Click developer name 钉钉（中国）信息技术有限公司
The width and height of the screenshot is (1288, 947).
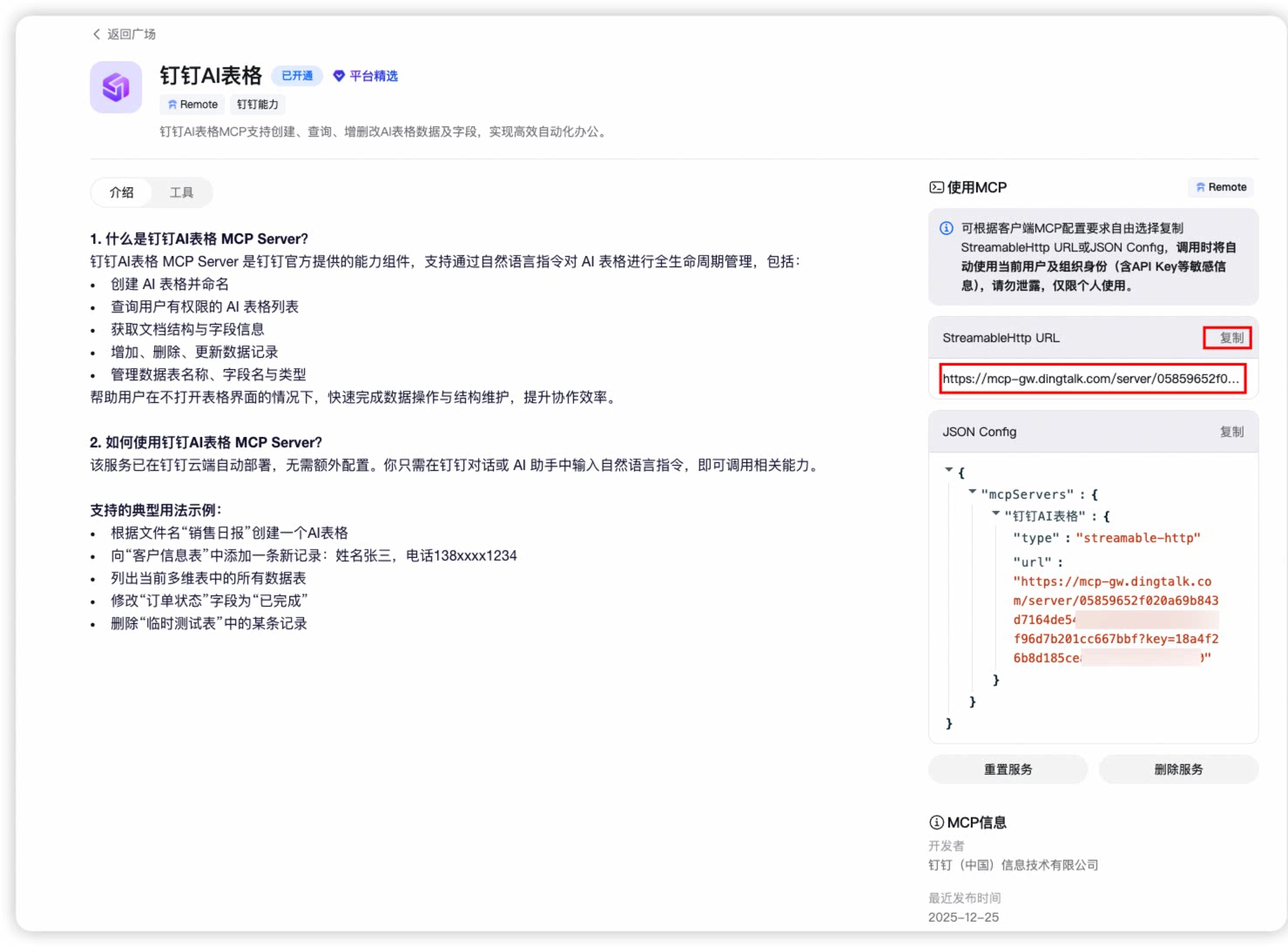1014,865
